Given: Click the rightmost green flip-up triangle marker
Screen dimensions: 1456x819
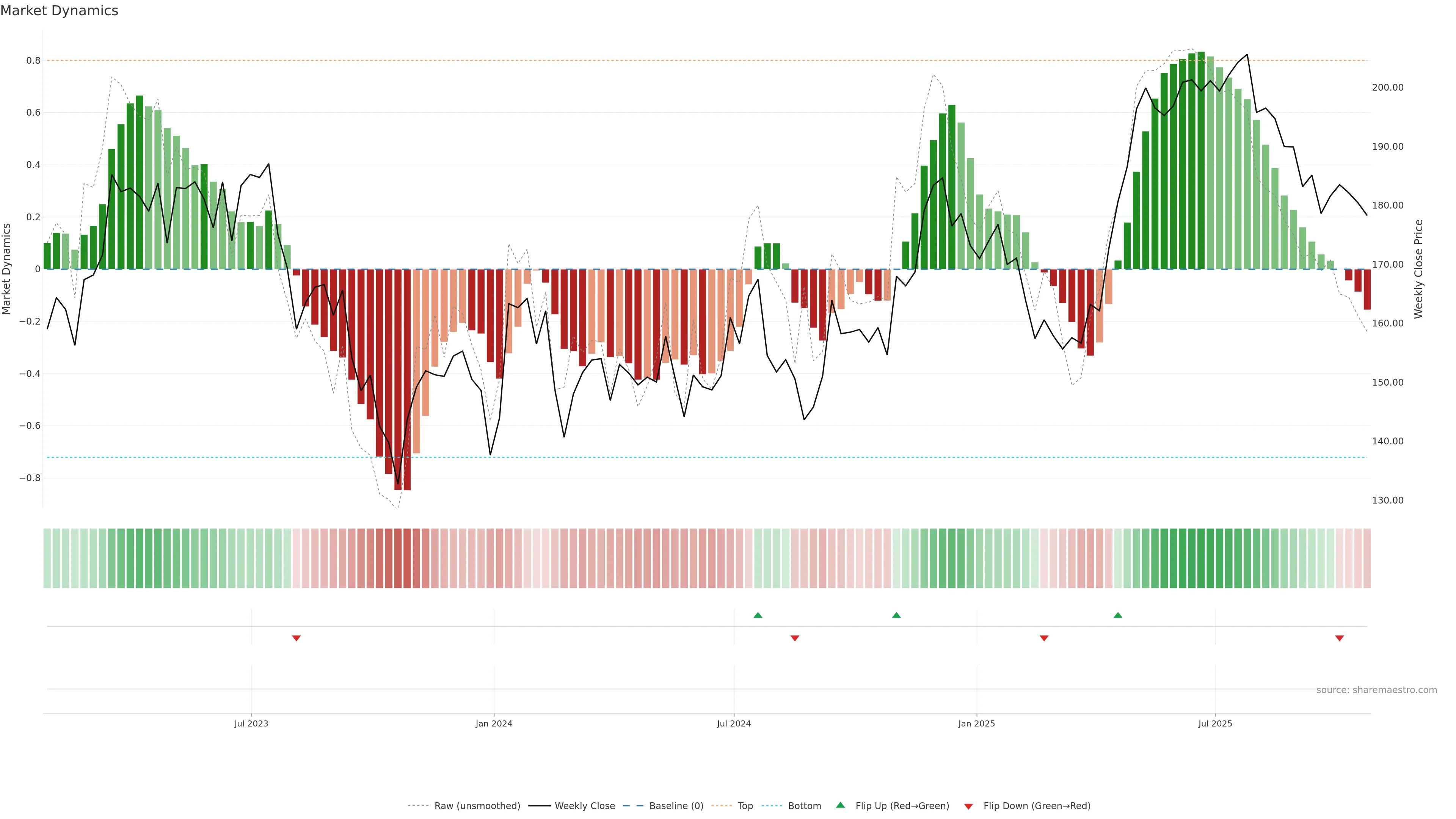Looking at the screenshot, I should click(1118, 615).
